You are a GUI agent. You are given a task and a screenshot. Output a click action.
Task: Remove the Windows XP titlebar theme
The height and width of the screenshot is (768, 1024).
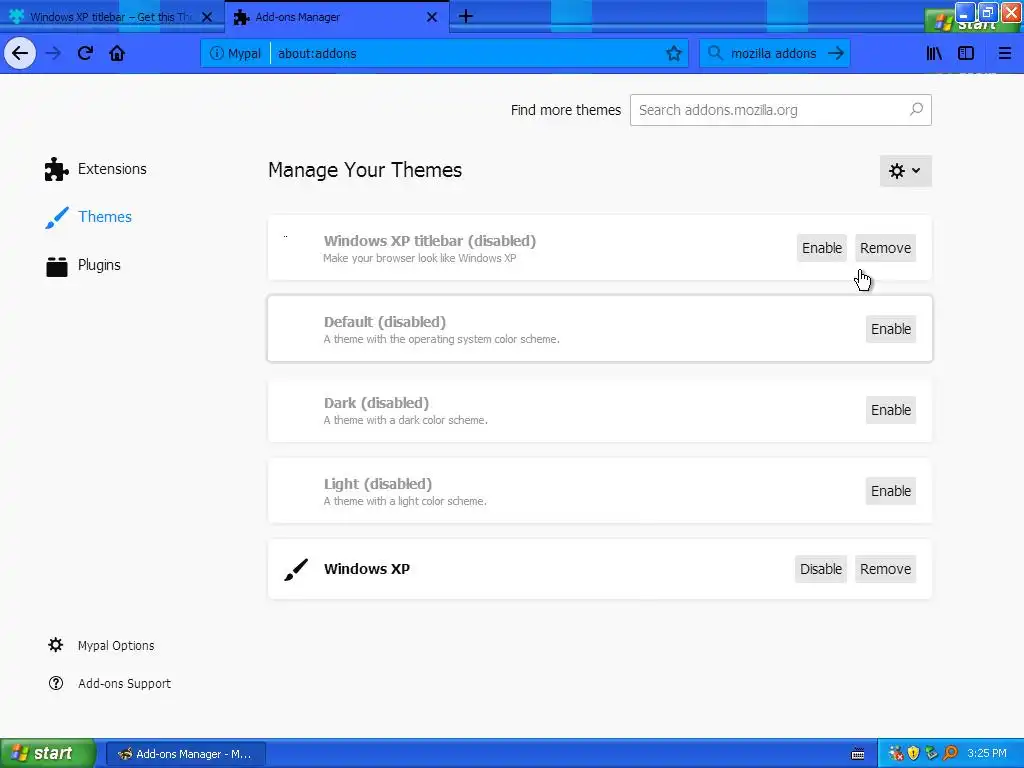pyautogui.click(x=885, y=248)
